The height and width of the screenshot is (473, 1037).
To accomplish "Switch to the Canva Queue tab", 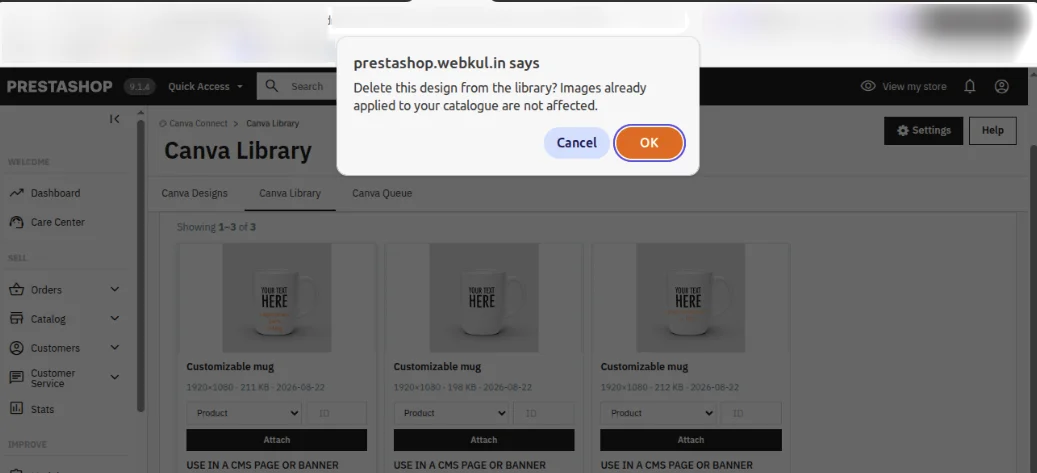I will click(382, 193).
